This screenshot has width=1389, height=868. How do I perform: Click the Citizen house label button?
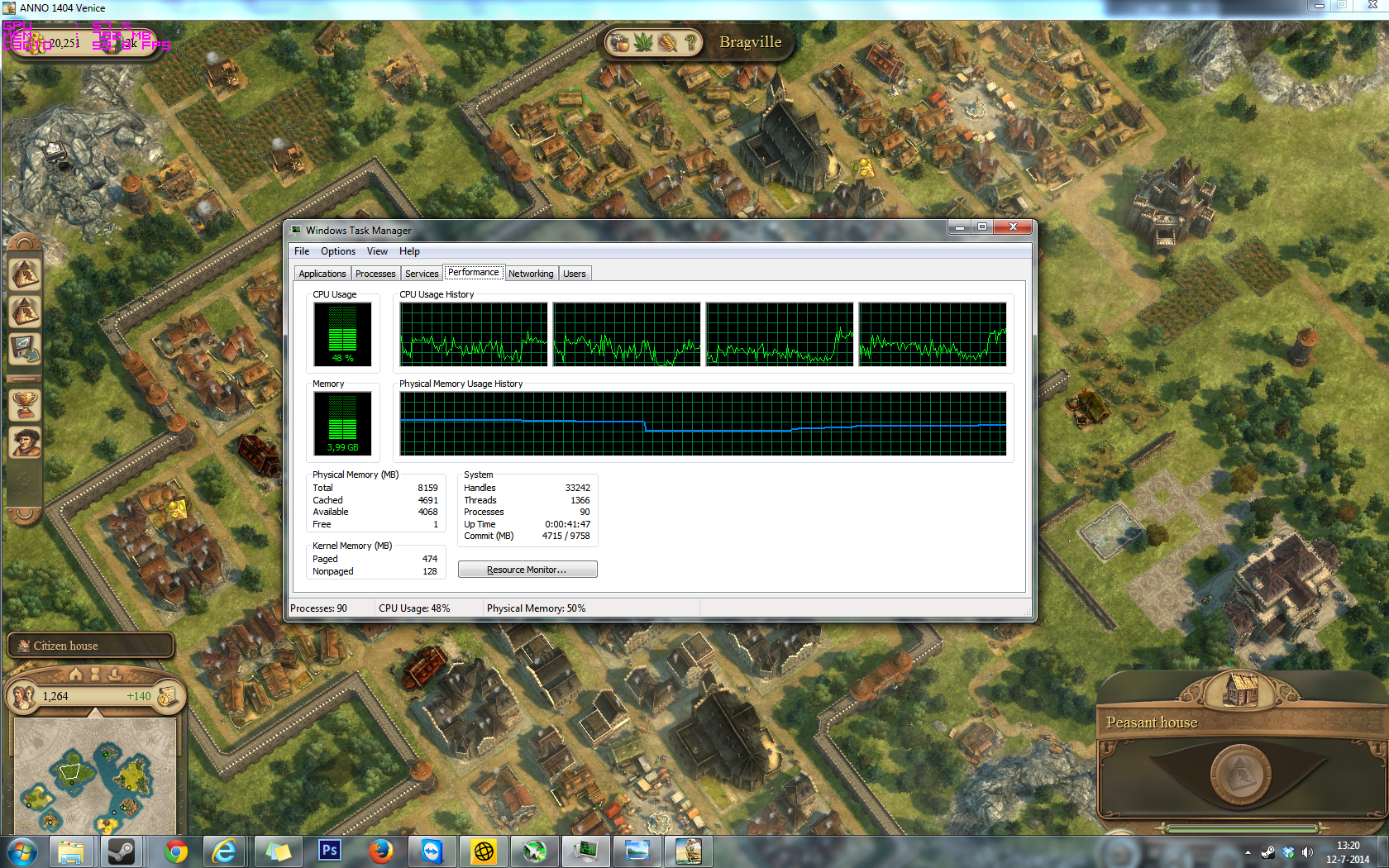[91, 646]
